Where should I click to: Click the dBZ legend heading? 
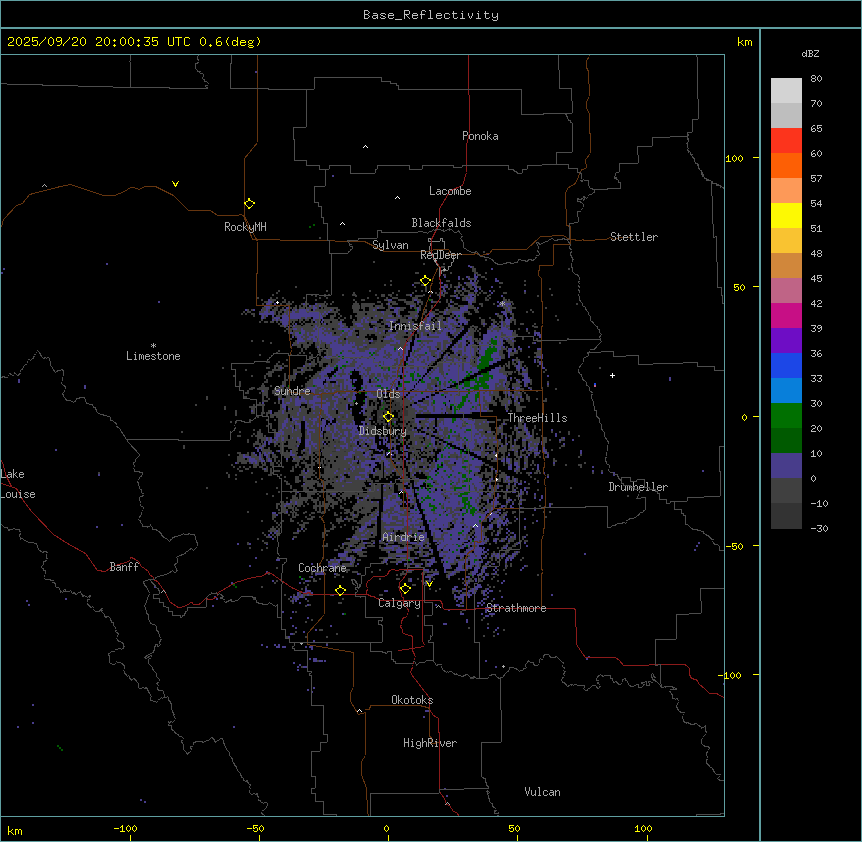click(811, 53)
